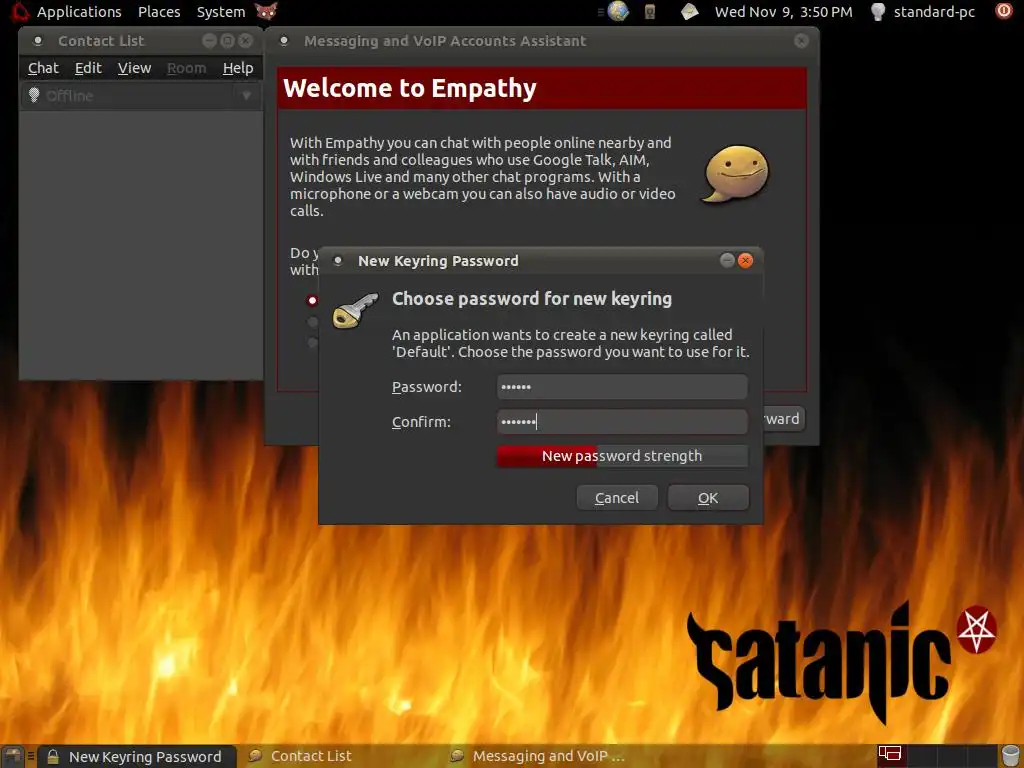The width and height of the screenshot is (1024, 768).
Task: Open the Help menu in Contact List
Action: [x=238, y=68]
